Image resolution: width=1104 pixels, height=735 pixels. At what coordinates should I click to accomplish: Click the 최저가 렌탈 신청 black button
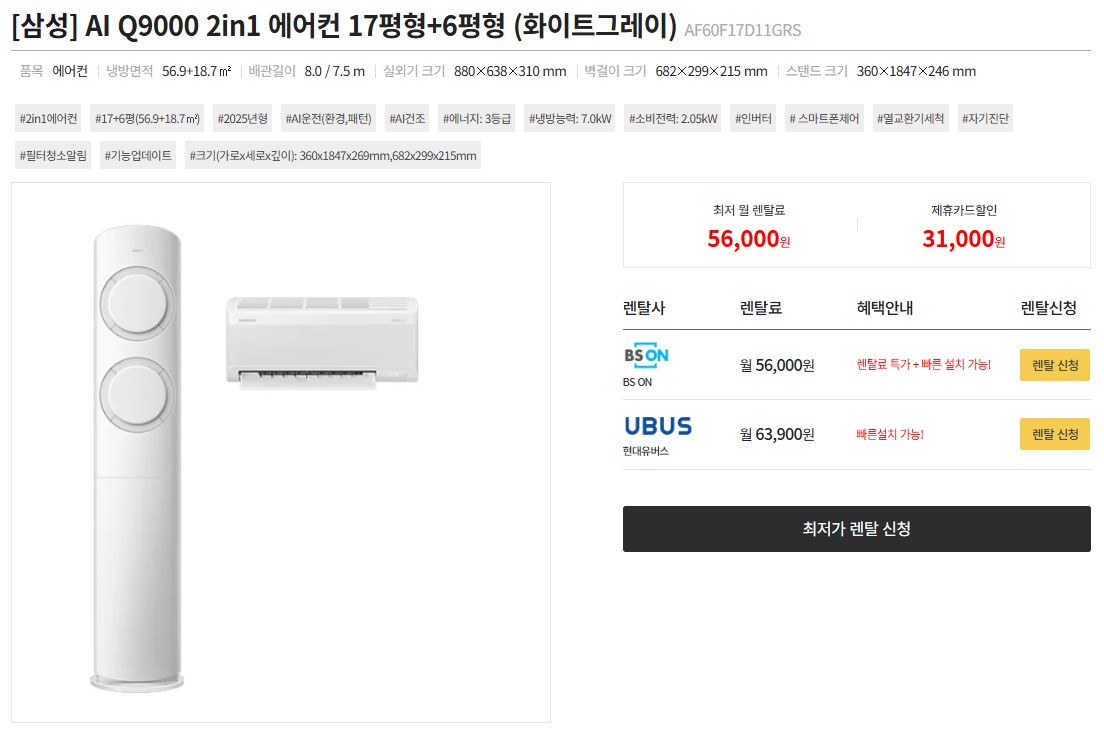[x=856, y=528]
